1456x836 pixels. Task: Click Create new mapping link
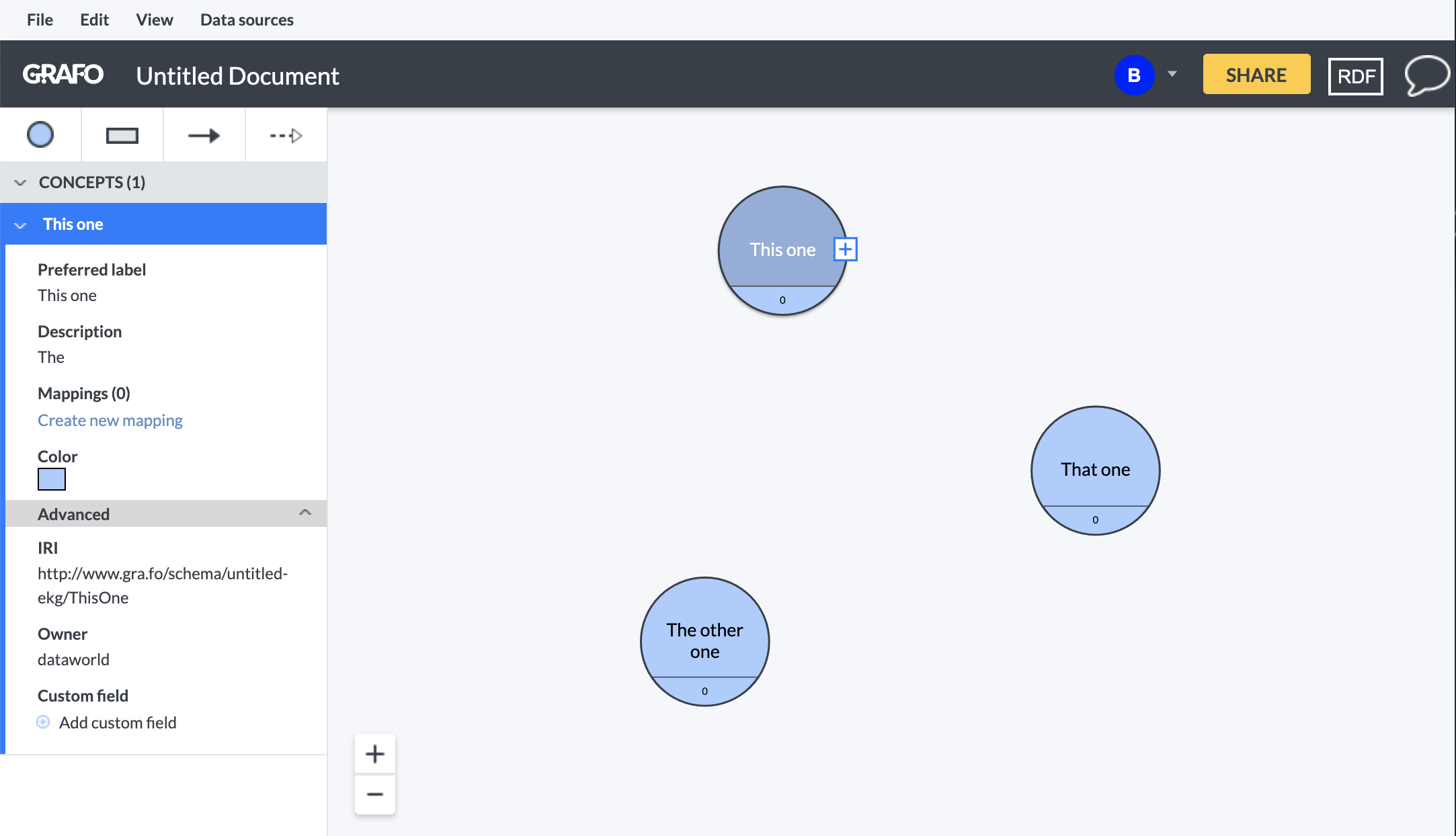[x=110, y=420]
